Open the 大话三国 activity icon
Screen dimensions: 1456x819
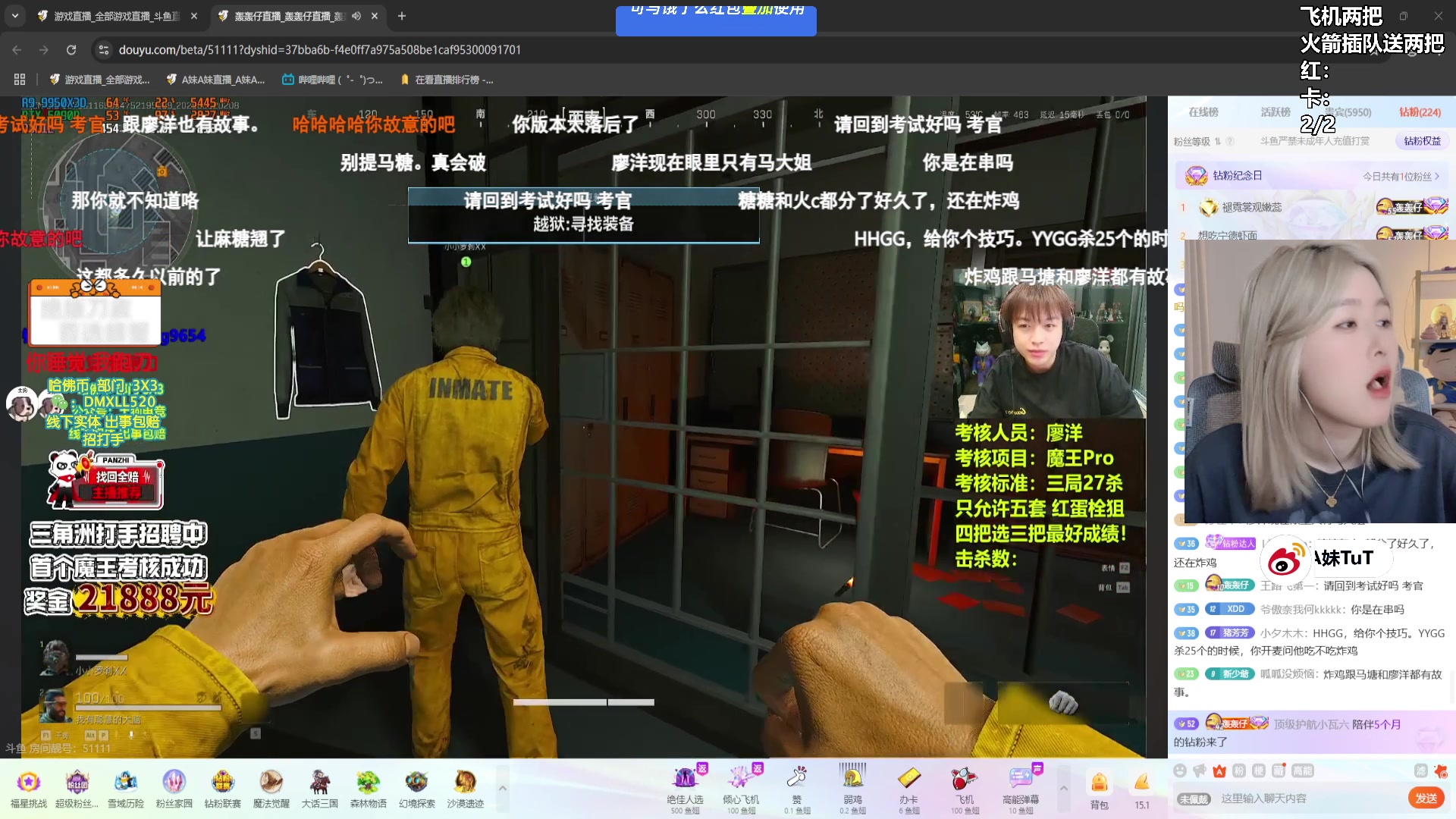point(319,789)
